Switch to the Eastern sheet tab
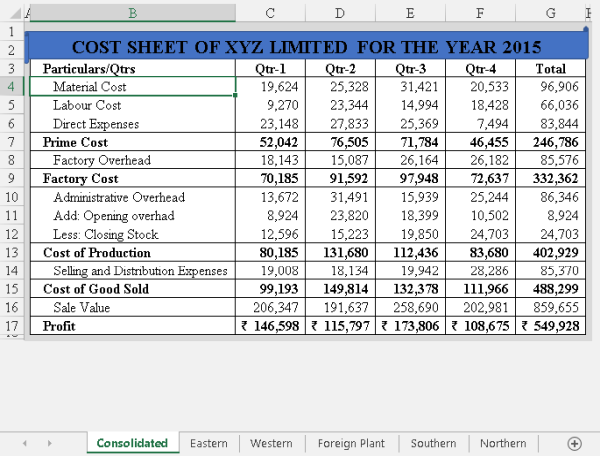 (x=208, y=443)
